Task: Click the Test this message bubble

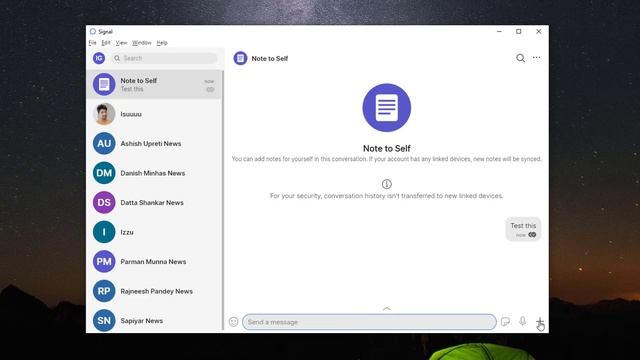Action: tap(523, 229)
